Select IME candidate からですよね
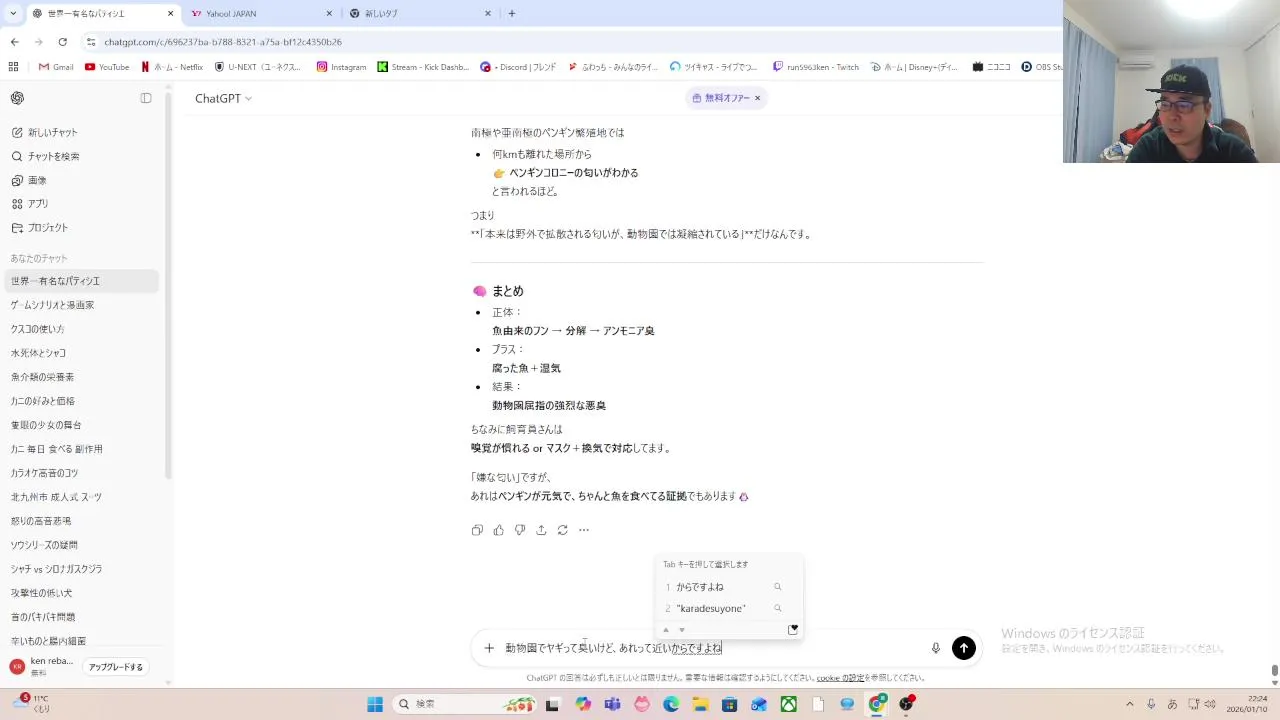 tap(700, 587)
